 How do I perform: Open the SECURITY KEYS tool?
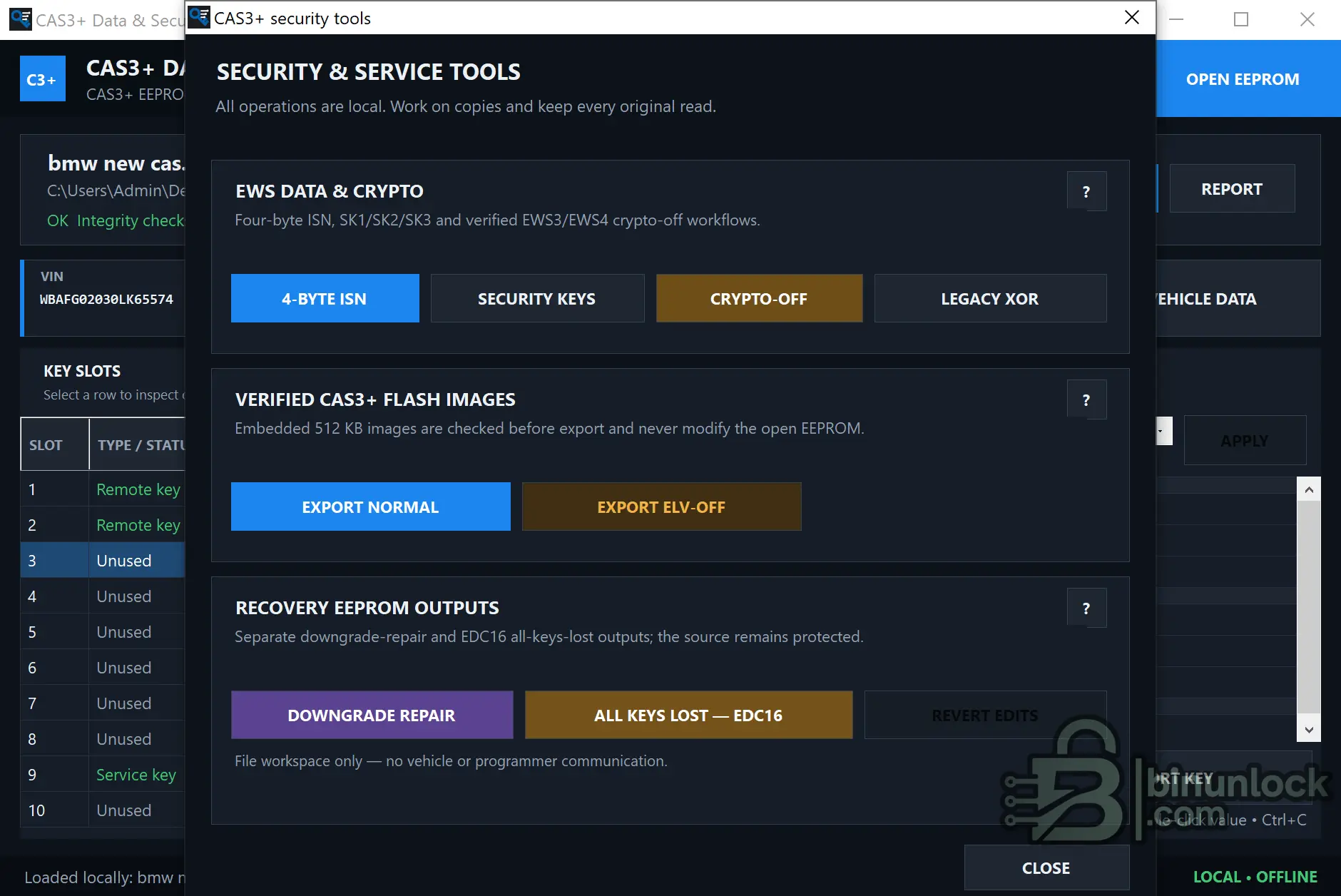tap(538, 298)
